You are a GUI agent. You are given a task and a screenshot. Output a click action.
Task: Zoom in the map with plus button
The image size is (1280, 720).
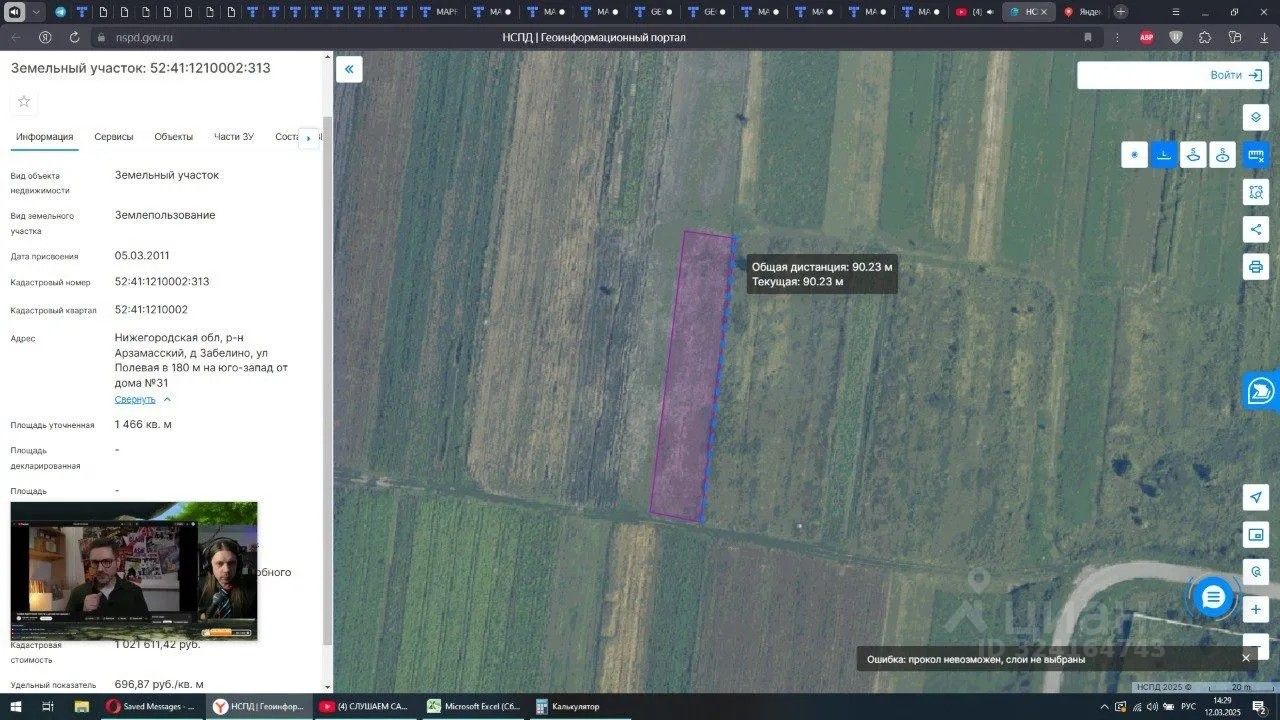1256,609
